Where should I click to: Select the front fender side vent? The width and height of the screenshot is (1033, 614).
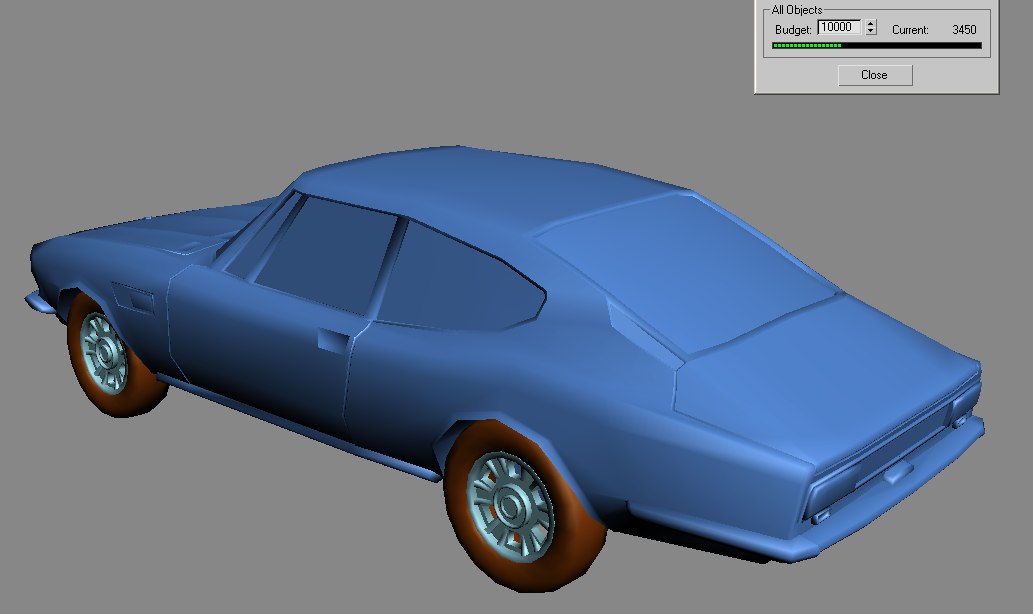tap(131, 297)
